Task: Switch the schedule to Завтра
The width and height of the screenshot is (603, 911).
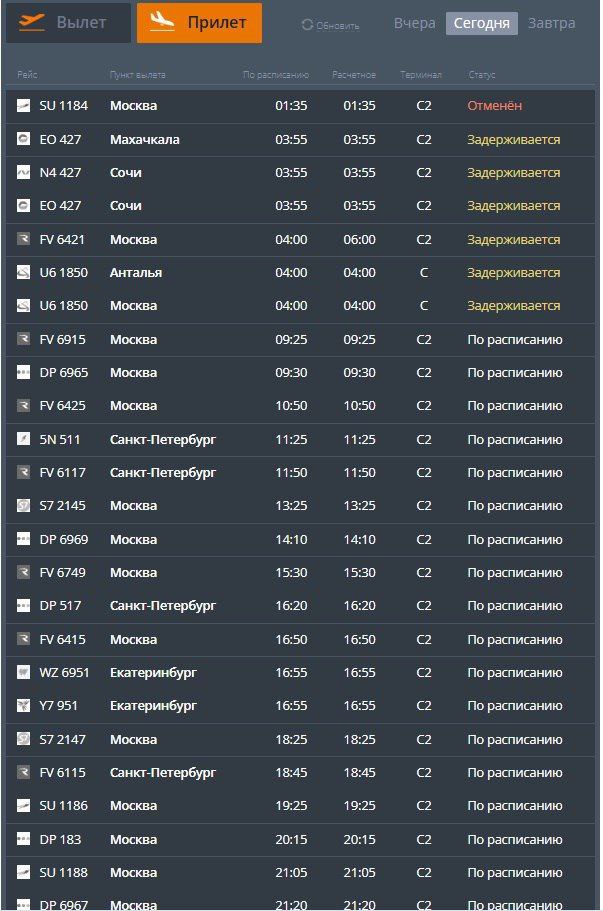Action: coord(551,23)
